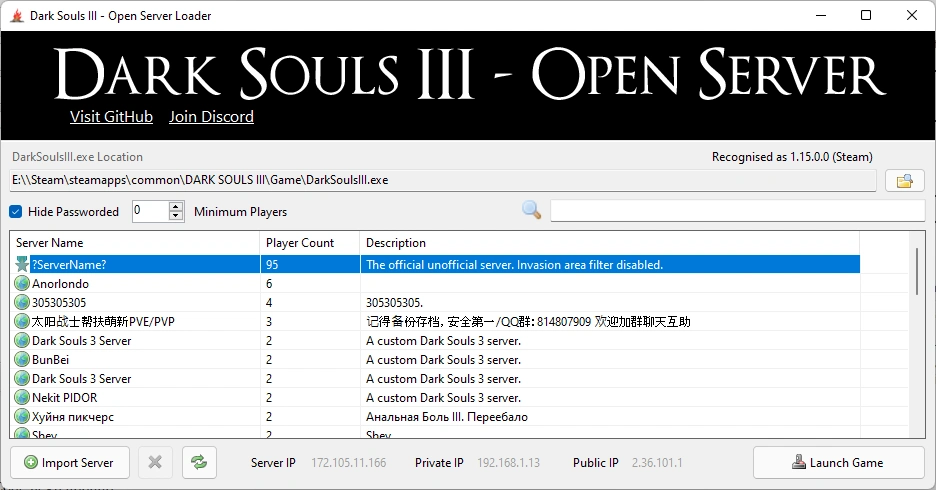
Task: Uncheck the Hide Passworded checkbox
Action: [x=16, y=212]
